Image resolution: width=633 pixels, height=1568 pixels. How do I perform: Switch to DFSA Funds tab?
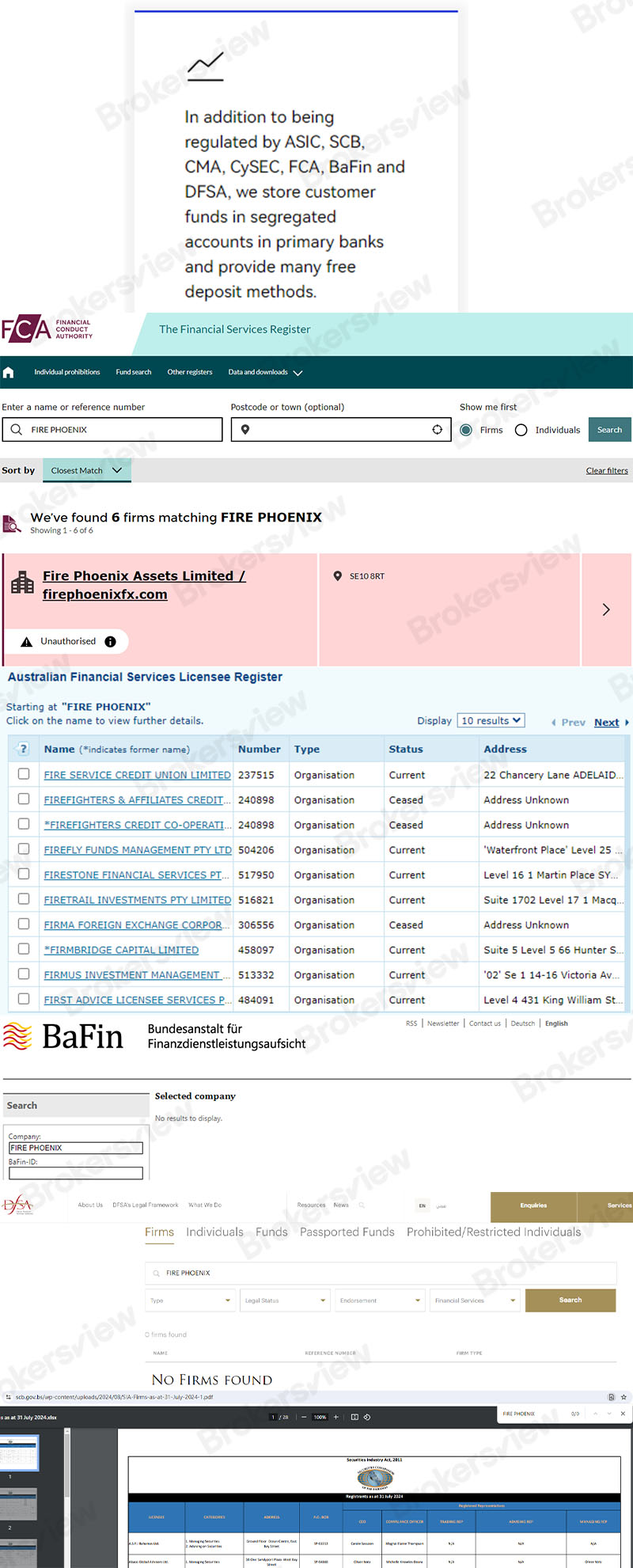coord(271,1232)
